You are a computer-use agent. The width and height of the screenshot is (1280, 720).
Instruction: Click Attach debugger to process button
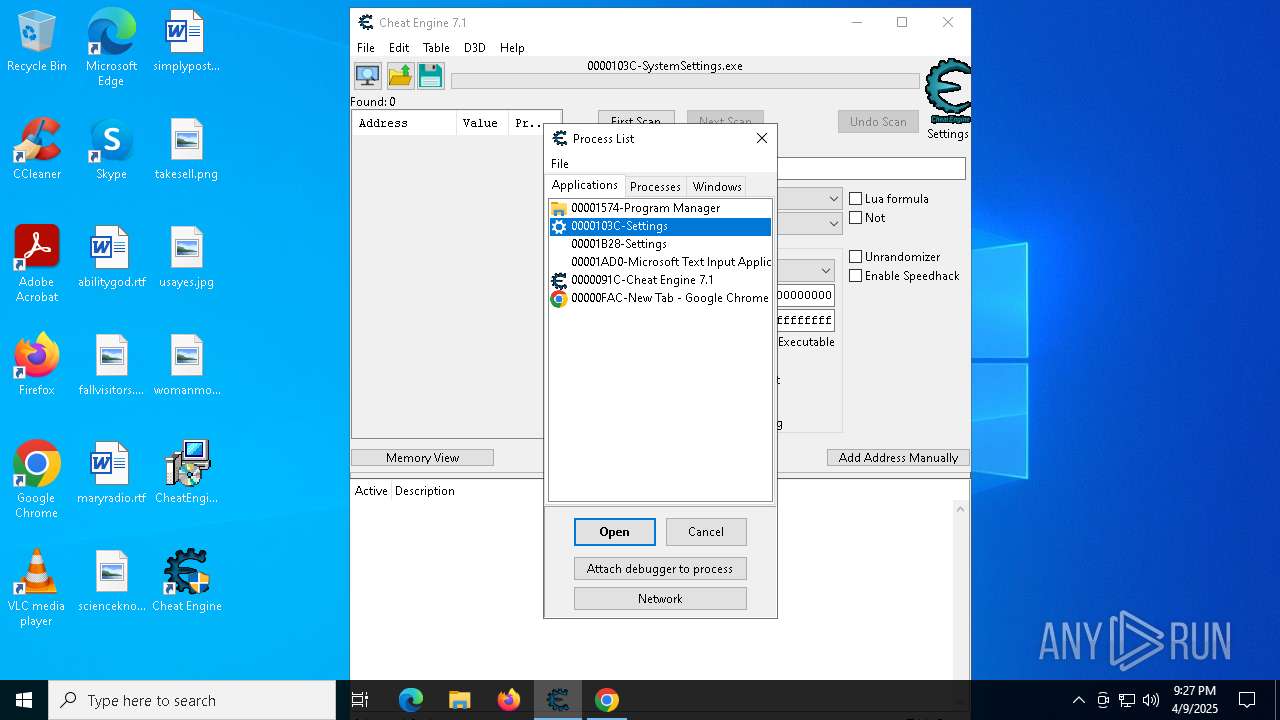(660, 569)
